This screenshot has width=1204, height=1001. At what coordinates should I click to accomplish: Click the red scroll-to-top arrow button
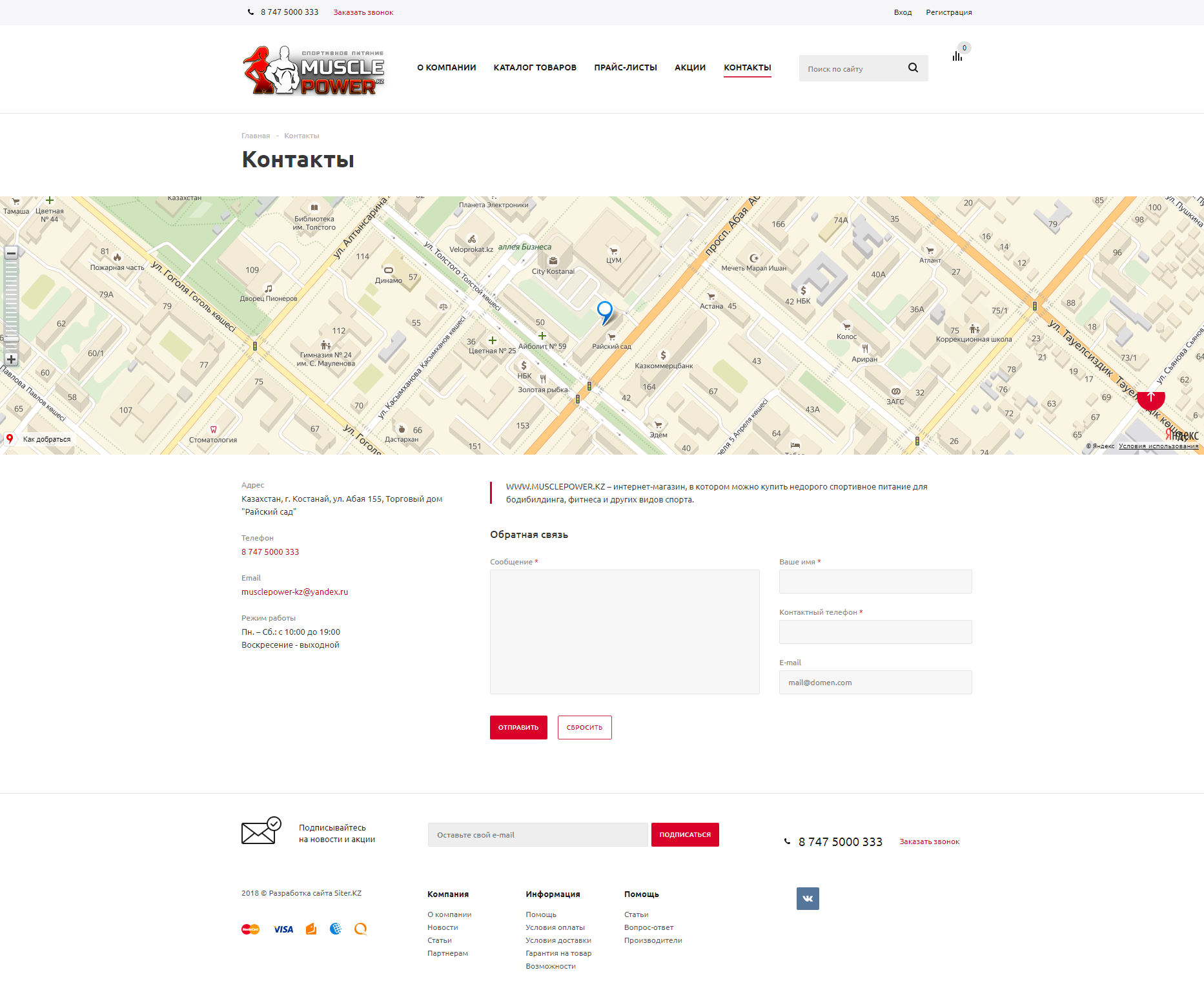click(1151, 398)
